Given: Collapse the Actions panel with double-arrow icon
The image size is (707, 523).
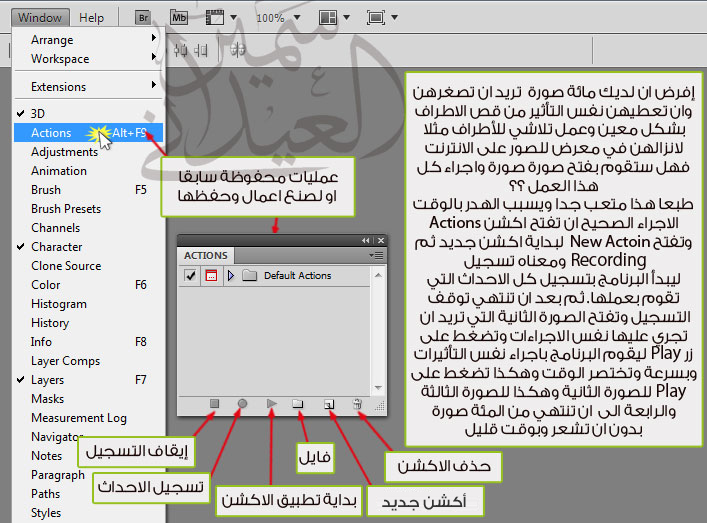Looking at the screenshot, I should [365, 241].
